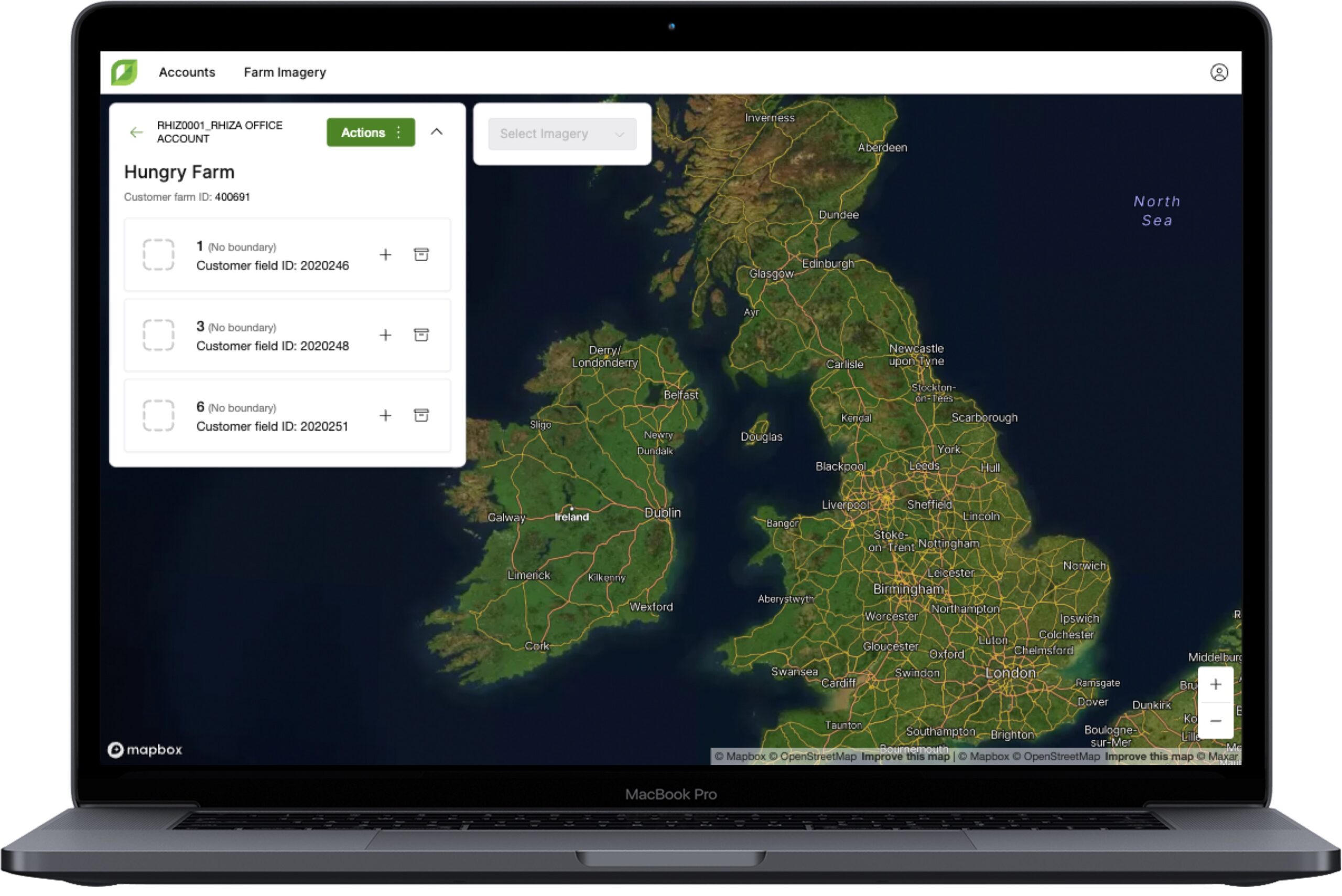Archive field 1 with ID 2020246
Image resolution: width=1342 pixels, height=896 pixels.
(421, 255)
